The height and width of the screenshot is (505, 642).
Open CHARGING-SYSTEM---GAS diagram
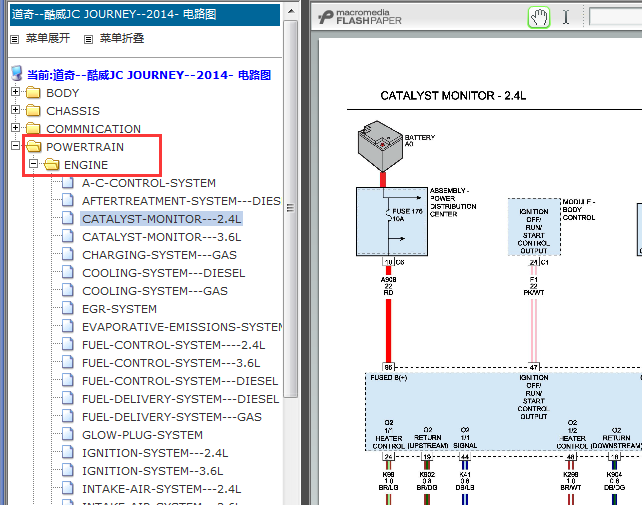(x=159, y=255)
